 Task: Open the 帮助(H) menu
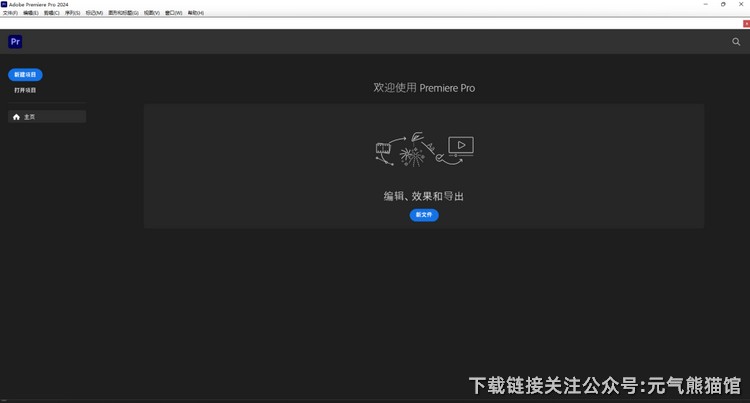pyautogui.click(x=196, y=13)
